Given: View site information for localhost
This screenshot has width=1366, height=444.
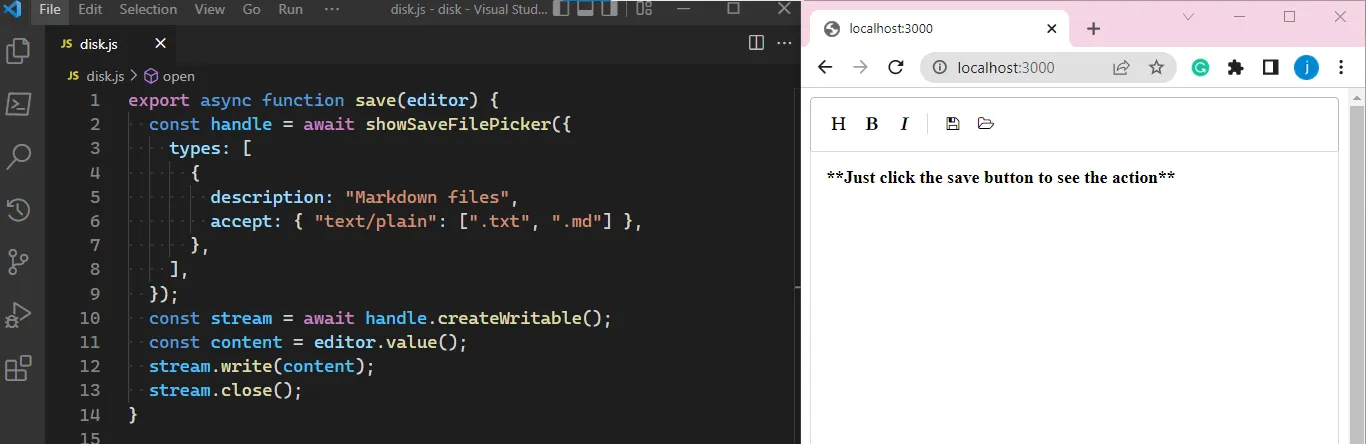Looking at the screenshot, I should point(939,67).
